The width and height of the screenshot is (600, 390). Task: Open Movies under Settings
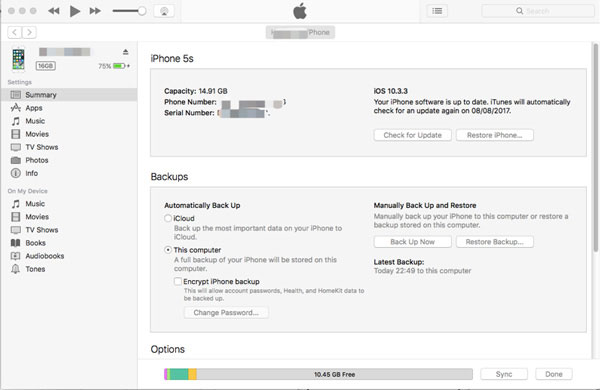pyautogui.click(x=69, y=134)
